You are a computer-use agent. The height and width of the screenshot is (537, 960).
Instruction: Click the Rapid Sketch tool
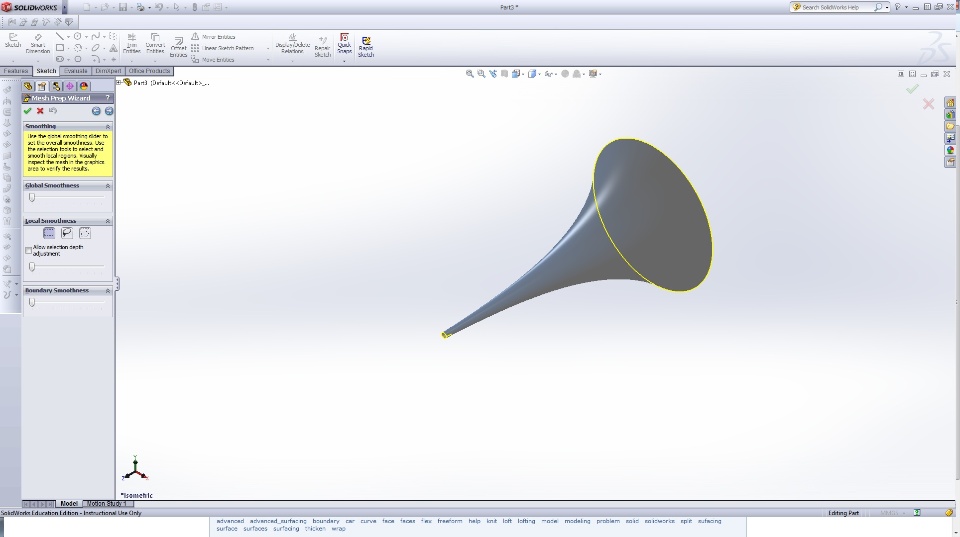click(x=366, y=47)
